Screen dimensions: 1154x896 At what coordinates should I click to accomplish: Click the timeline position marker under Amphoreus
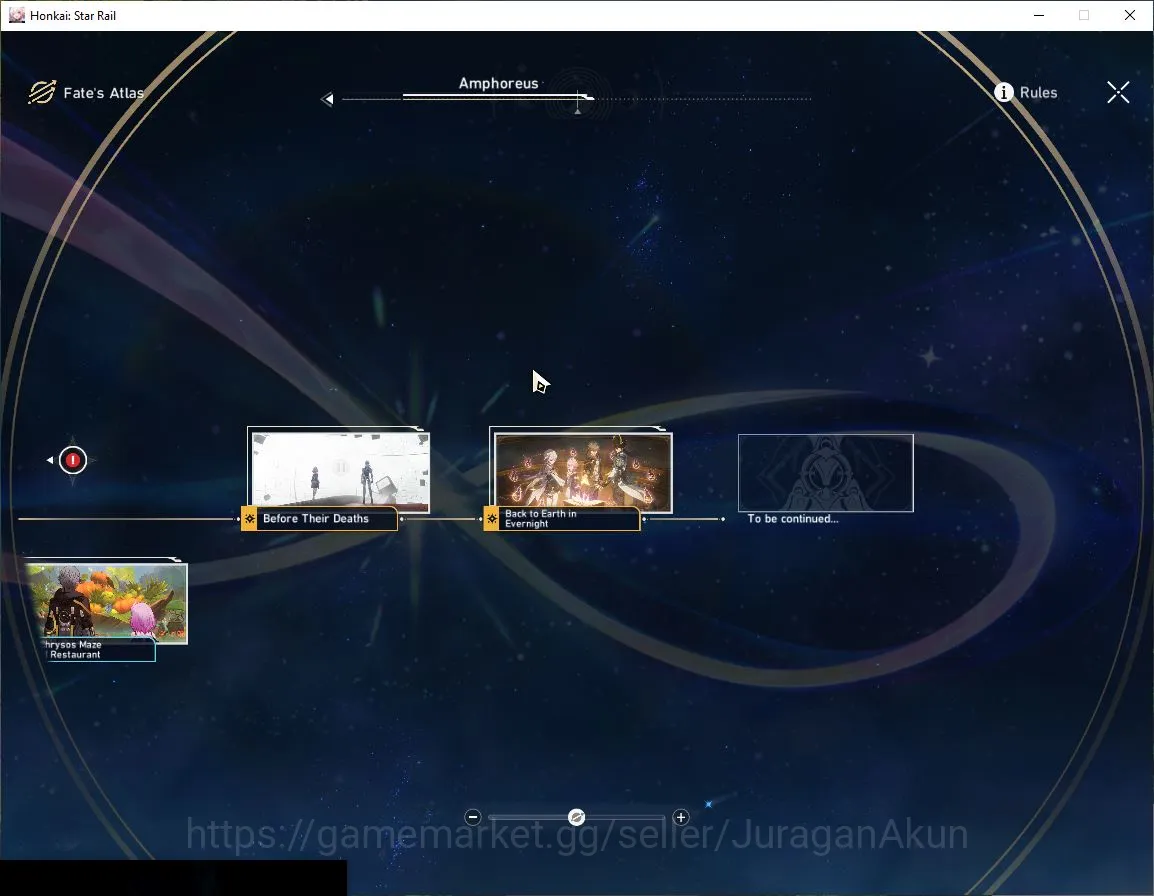(x=578, y=104)
